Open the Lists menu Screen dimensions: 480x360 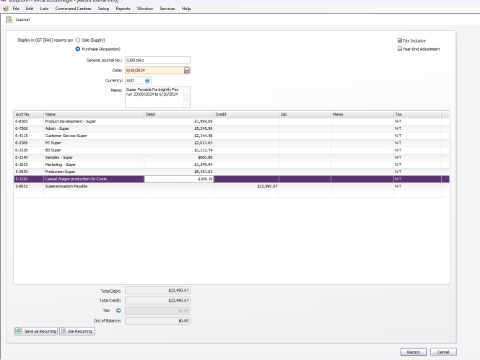click(44, 8)
